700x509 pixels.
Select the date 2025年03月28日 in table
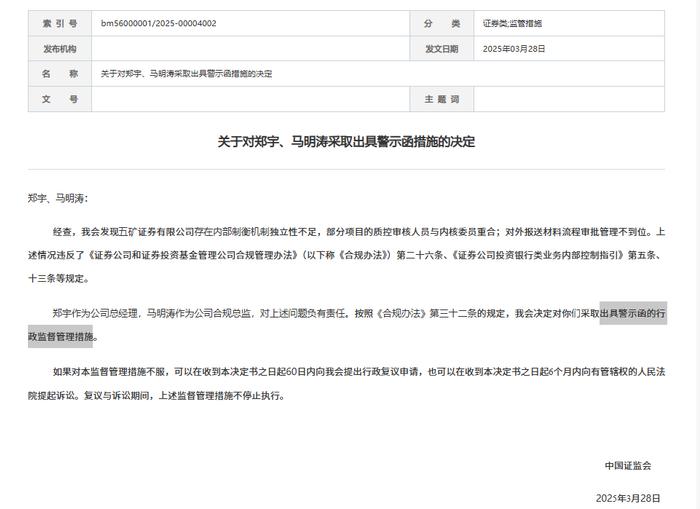click(514, 49)
